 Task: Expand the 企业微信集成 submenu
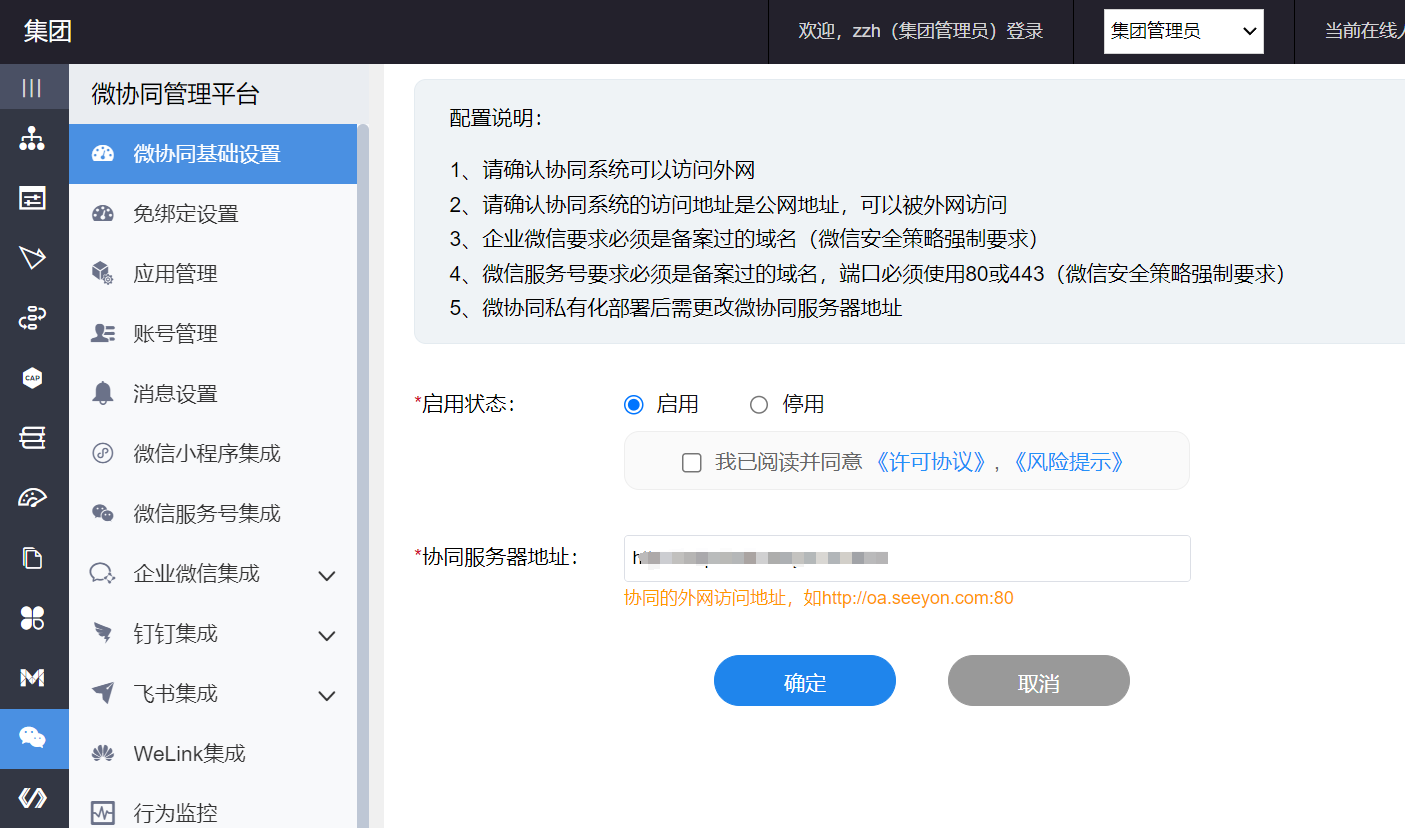(326, 575)
